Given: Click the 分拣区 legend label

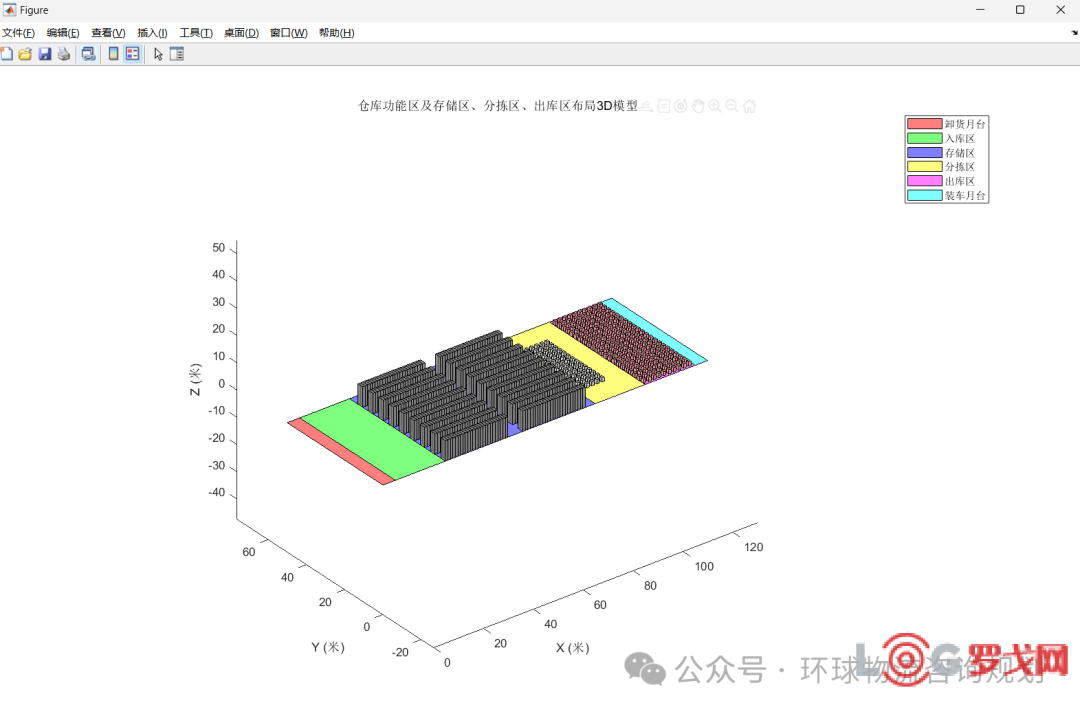Looking at the screenshot, I should (x=959, y=167).
